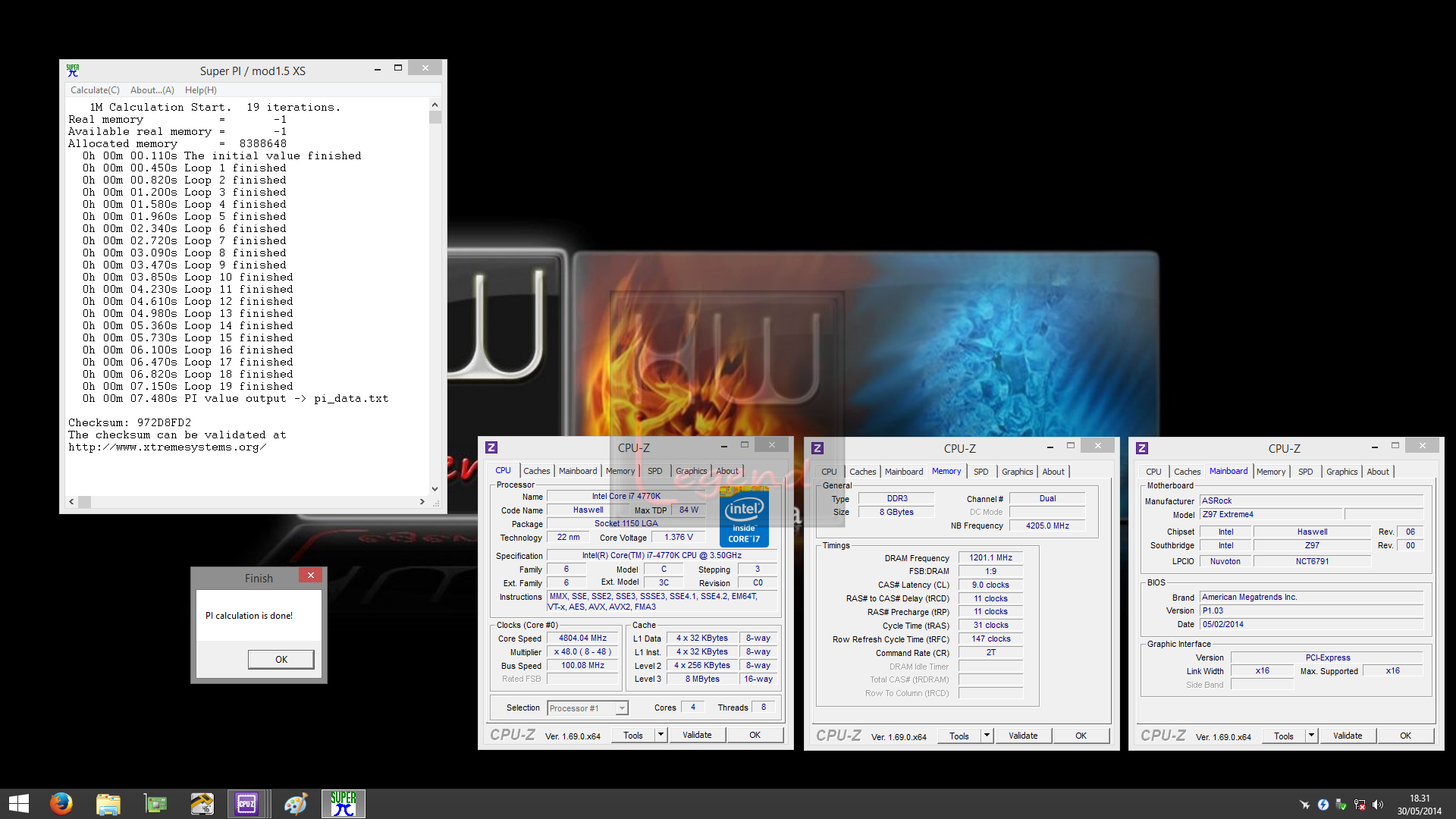Click LPCIO model NCT6791 field
The height and width of the screenshot is (819, 1456).
coord(1312,562)
